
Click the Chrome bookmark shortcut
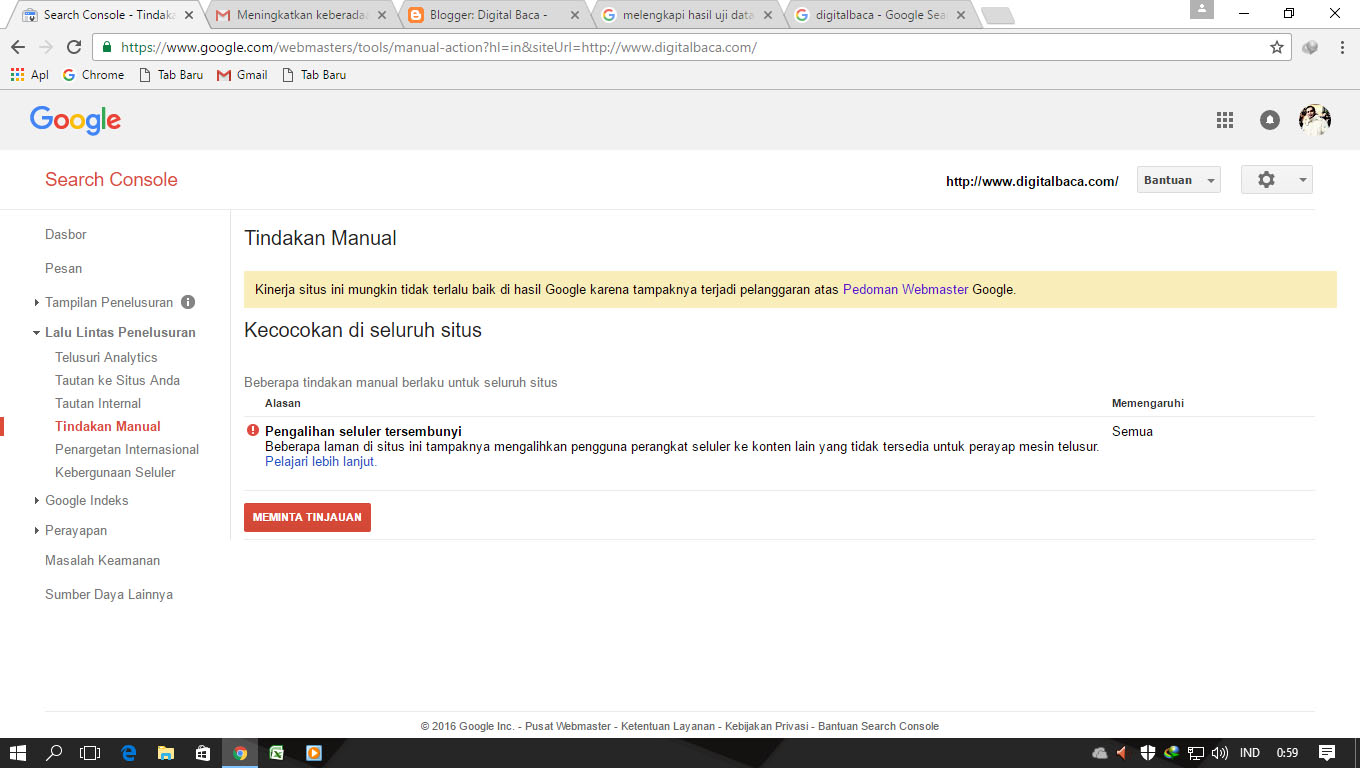(93, 75)
